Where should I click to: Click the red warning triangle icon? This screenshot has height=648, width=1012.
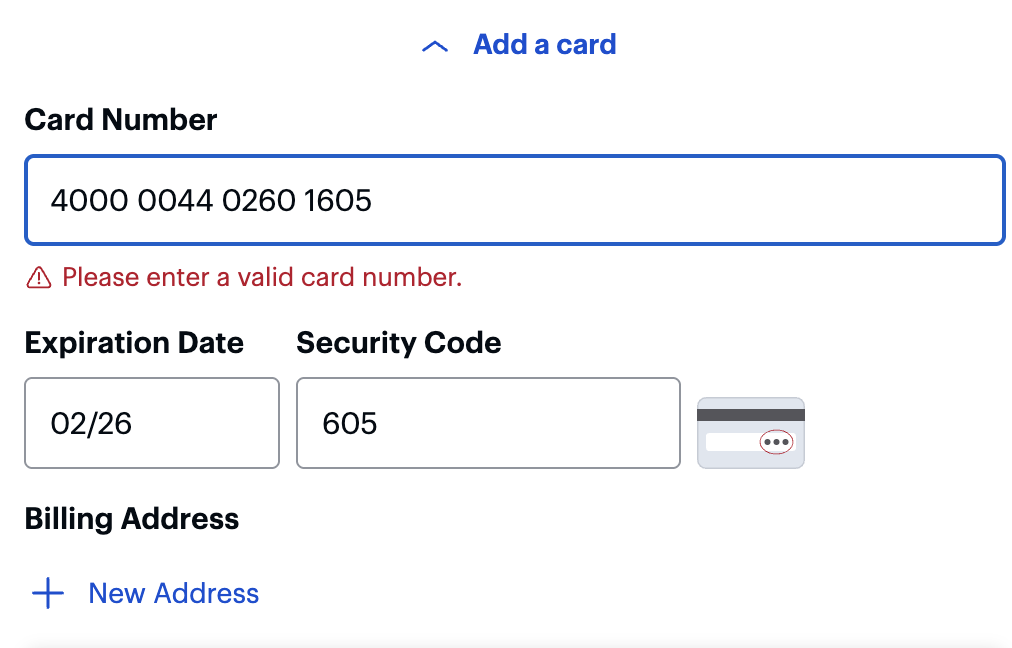coord(38,277)
